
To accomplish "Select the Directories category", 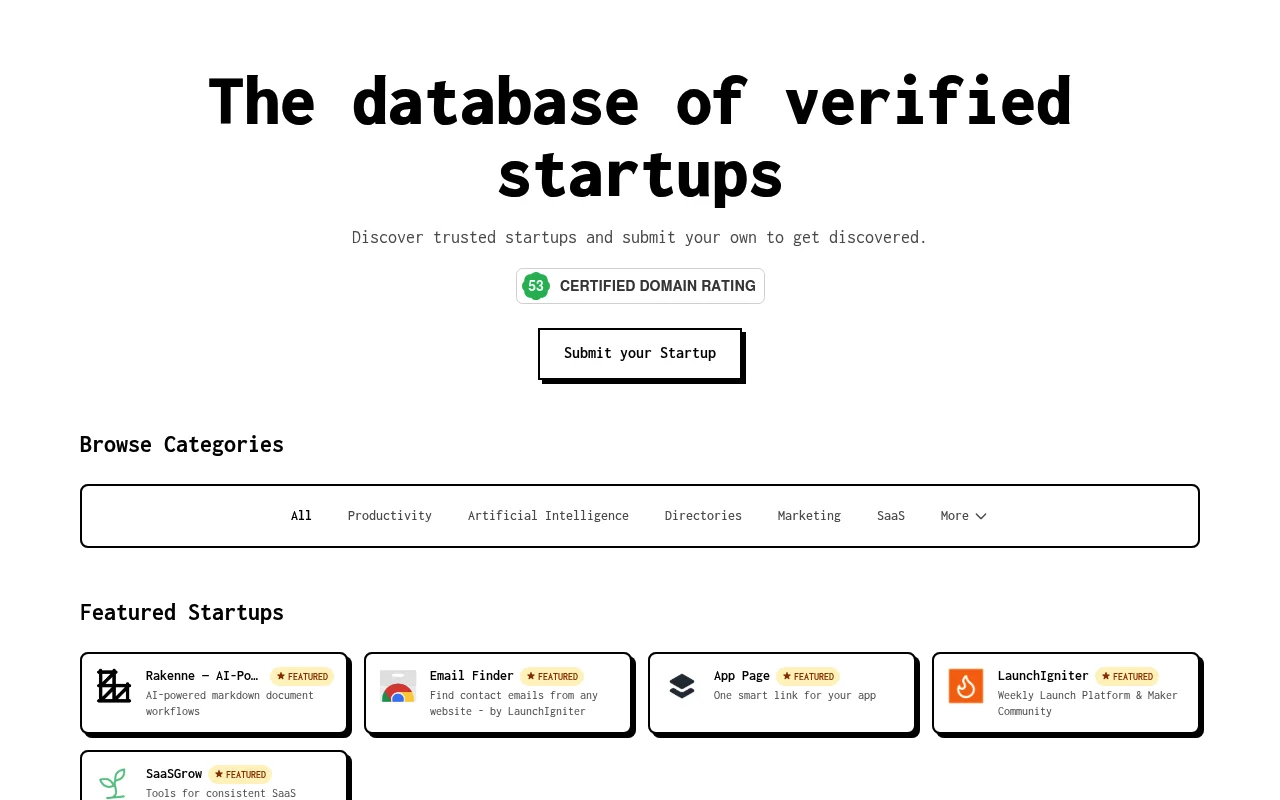I will [703, 515].
